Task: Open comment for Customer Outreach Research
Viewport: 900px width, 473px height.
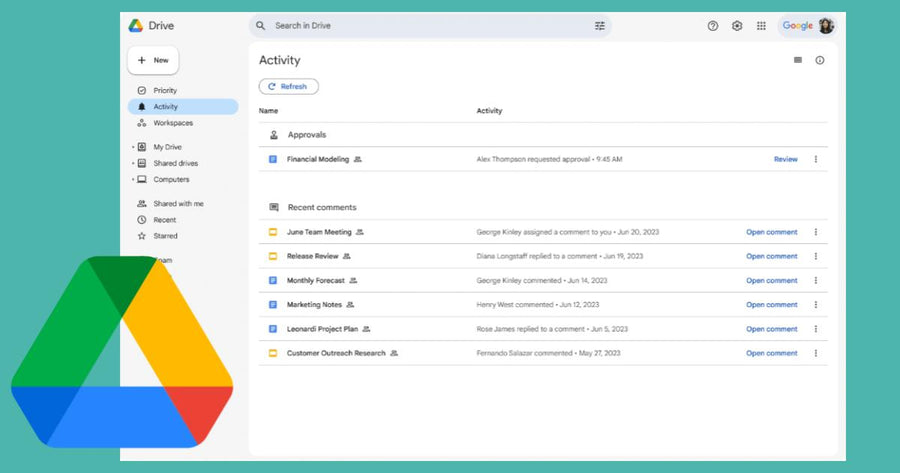Action: [x=771, y=353]
